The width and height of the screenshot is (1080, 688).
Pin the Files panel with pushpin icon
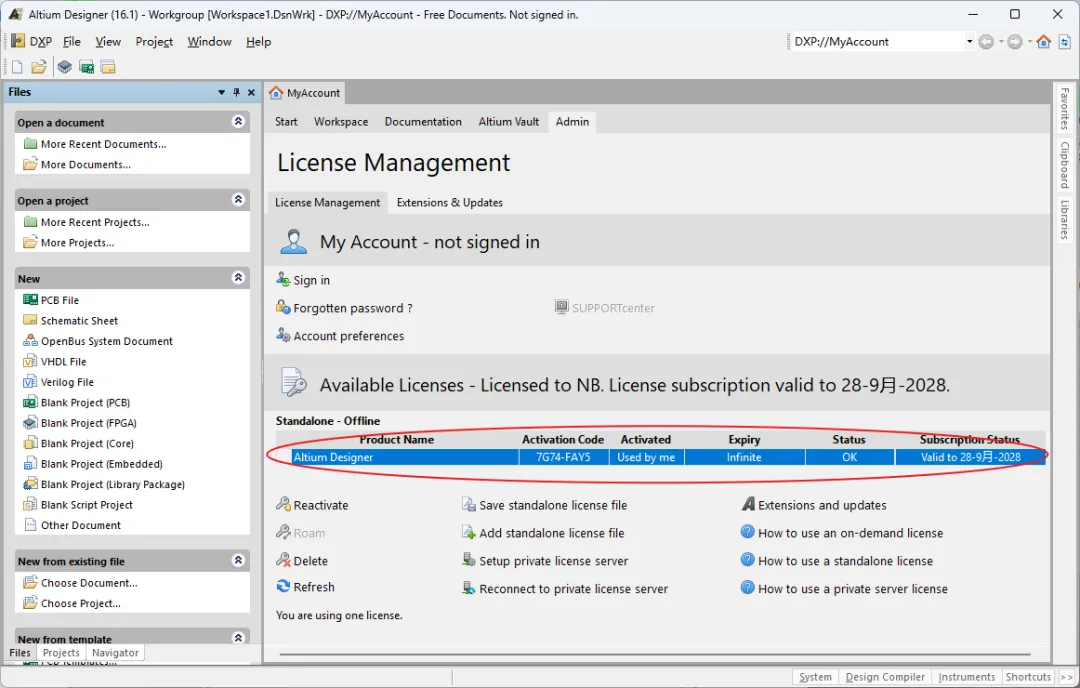[x=236, y=92]
